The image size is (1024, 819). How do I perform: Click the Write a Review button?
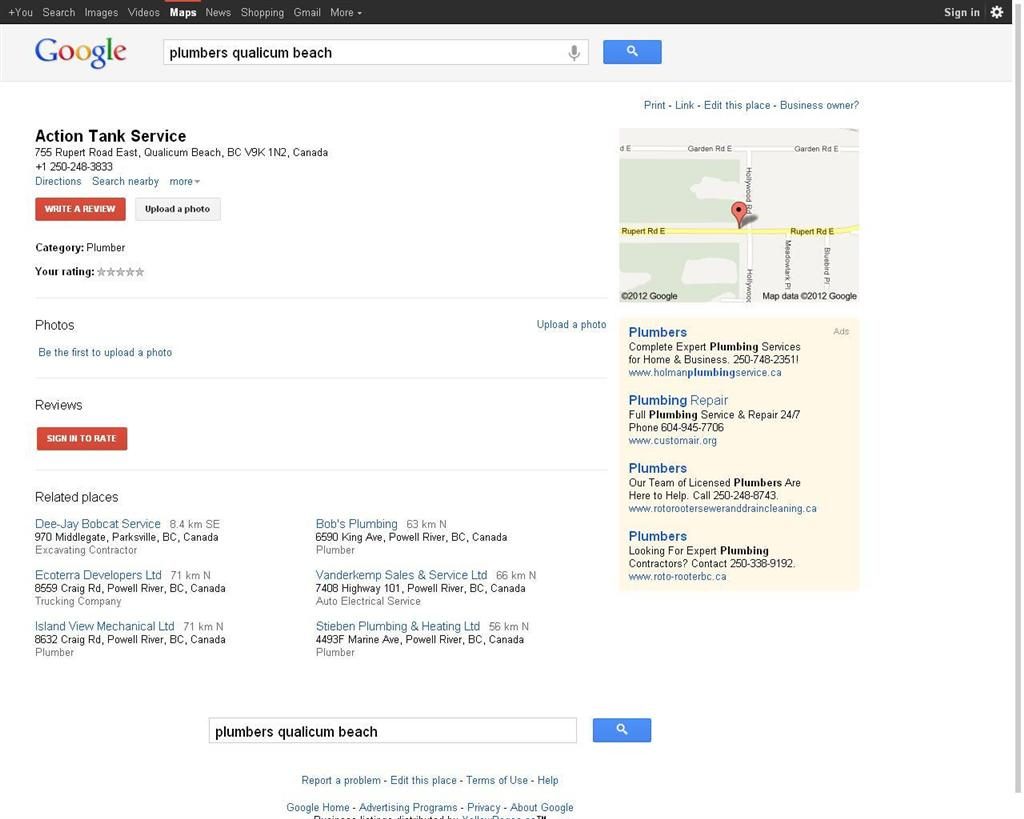pos(80,209)
